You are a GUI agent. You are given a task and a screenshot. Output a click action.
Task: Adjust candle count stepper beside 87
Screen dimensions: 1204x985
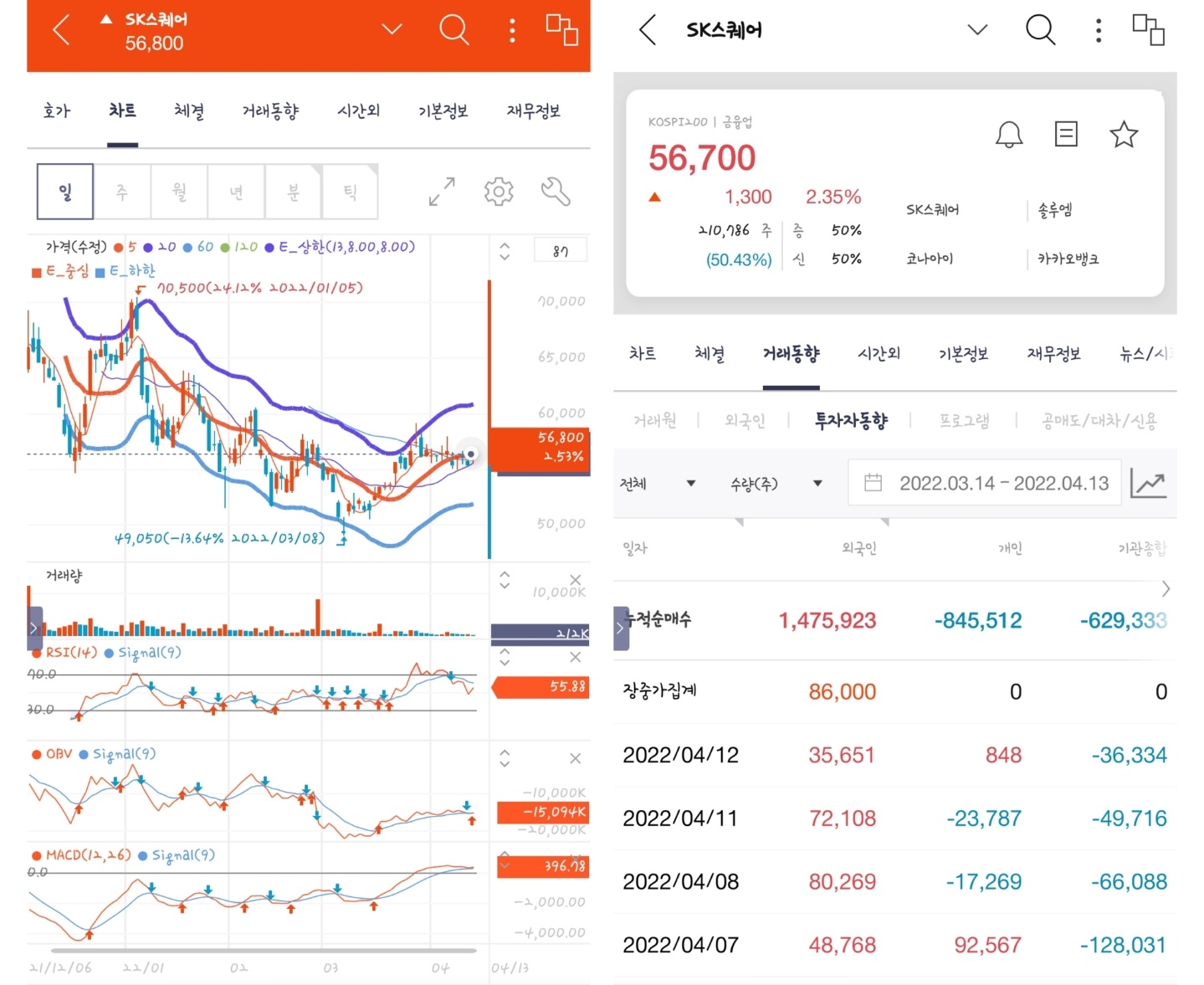click(505, 250)
